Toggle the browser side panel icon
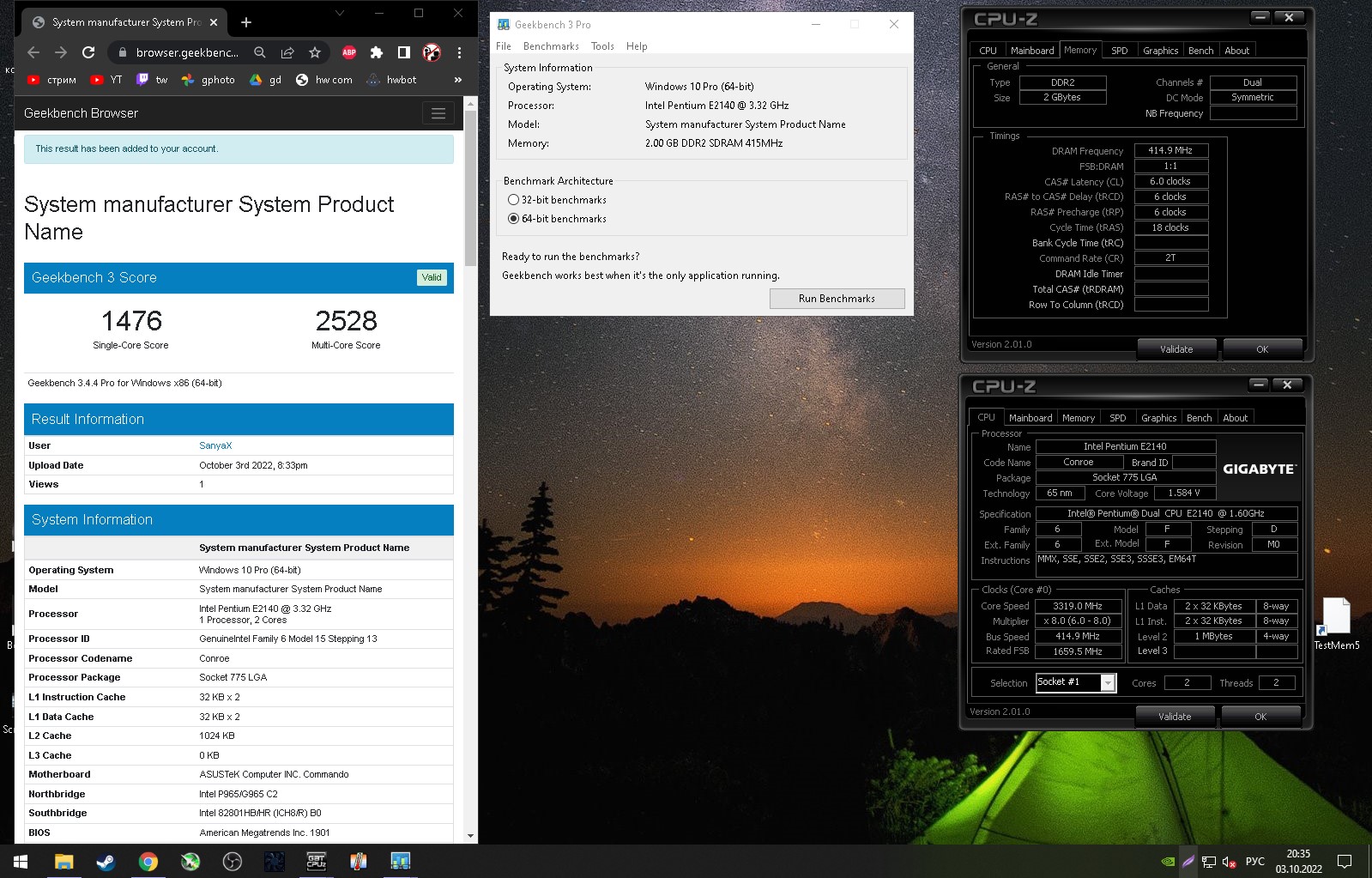The image size is (1372, 878). pos(404,52)
